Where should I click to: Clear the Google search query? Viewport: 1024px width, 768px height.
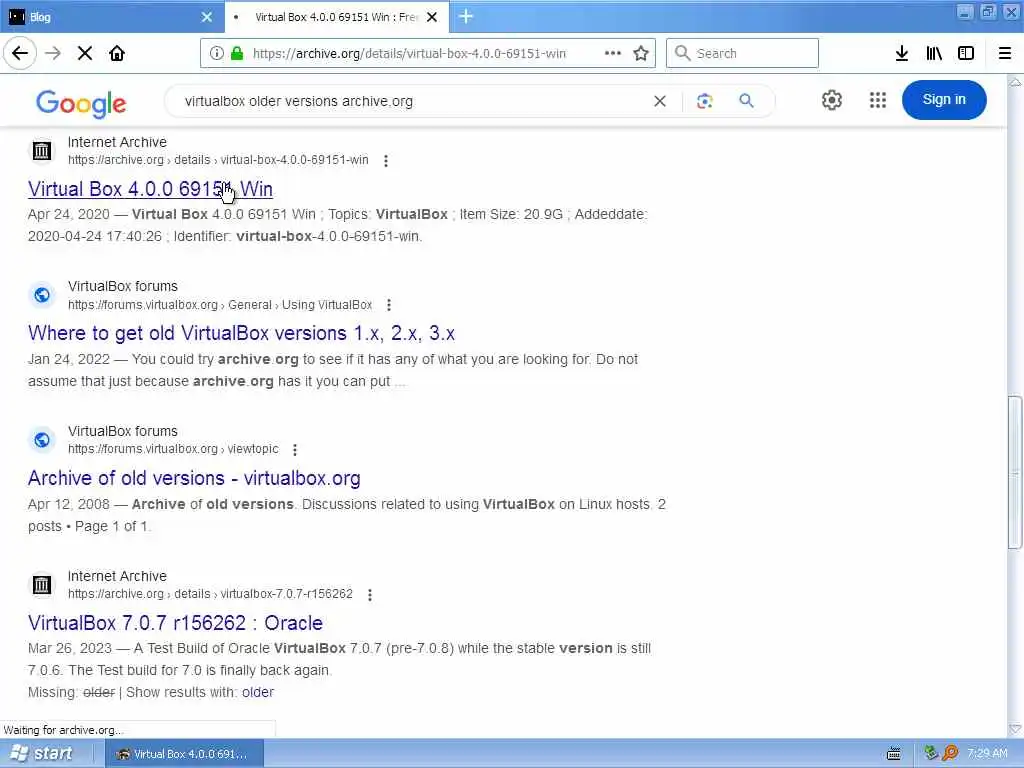pyautogui.click(x=660, y=101)
